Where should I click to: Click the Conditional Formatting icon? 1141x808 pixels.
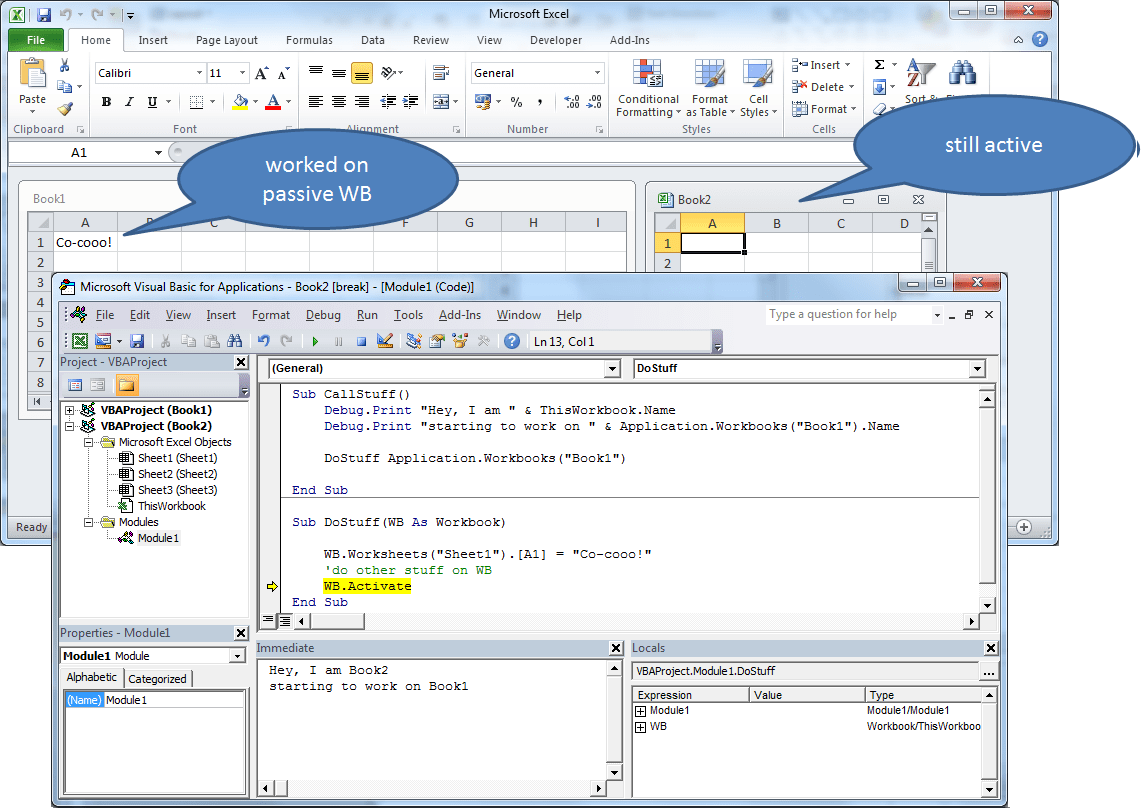[648, 88]
